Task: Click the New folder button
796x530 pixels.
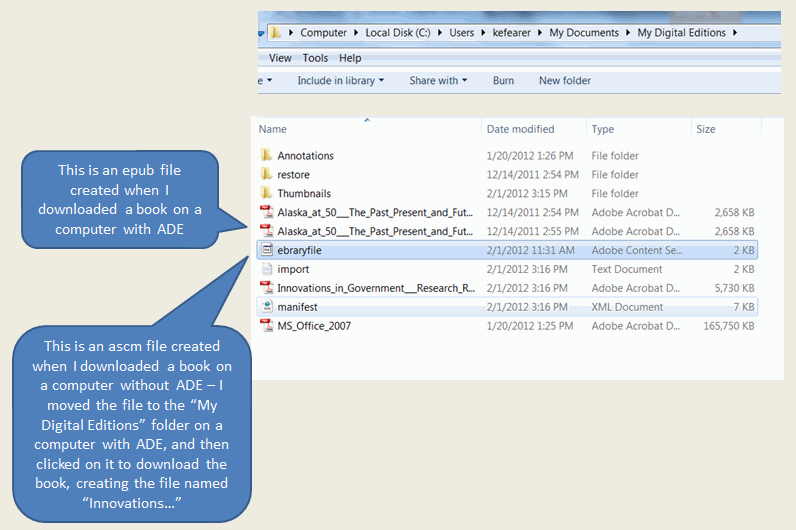Action: point(564,81)
